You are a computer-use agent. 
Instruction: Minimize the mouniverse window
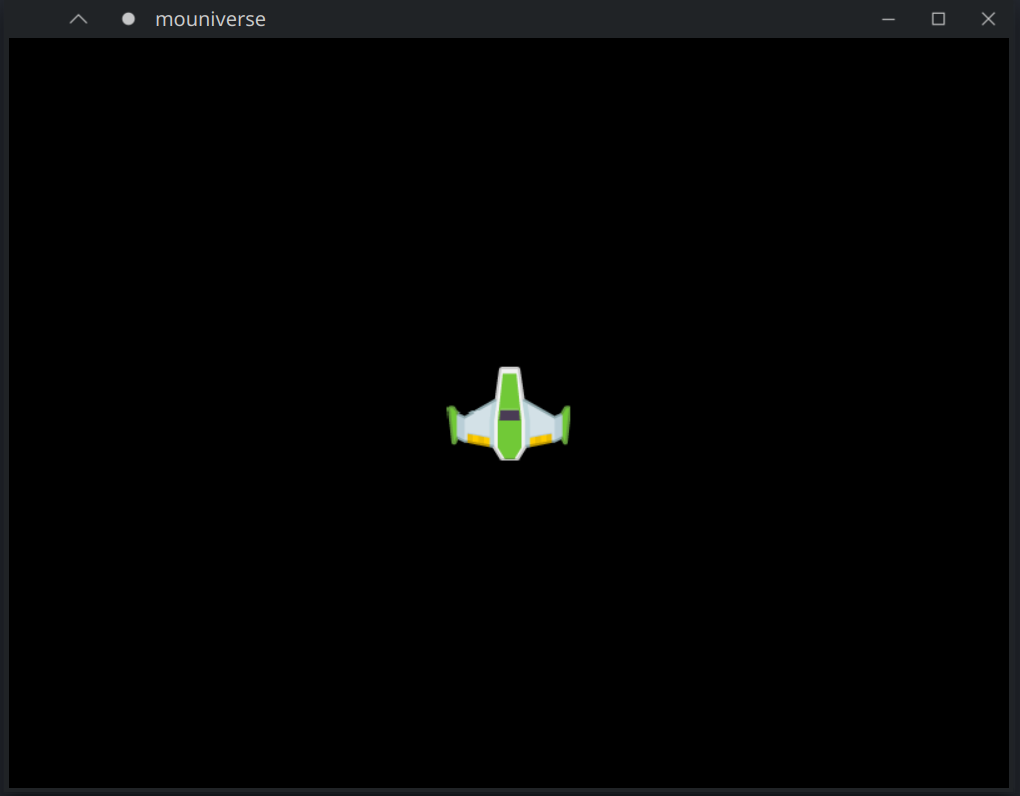888,19
